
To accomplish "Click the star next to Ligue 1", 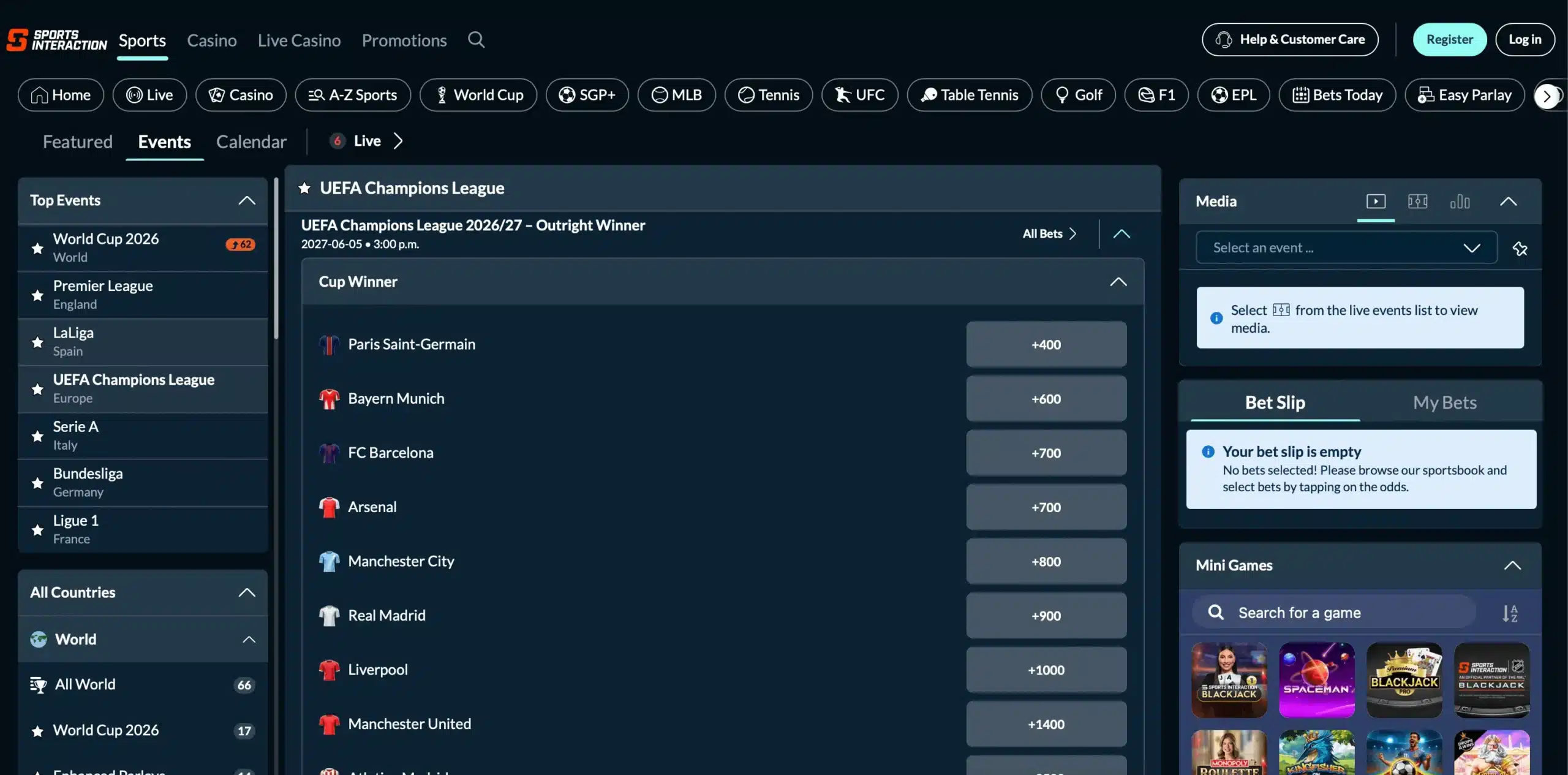I will 37,530.
